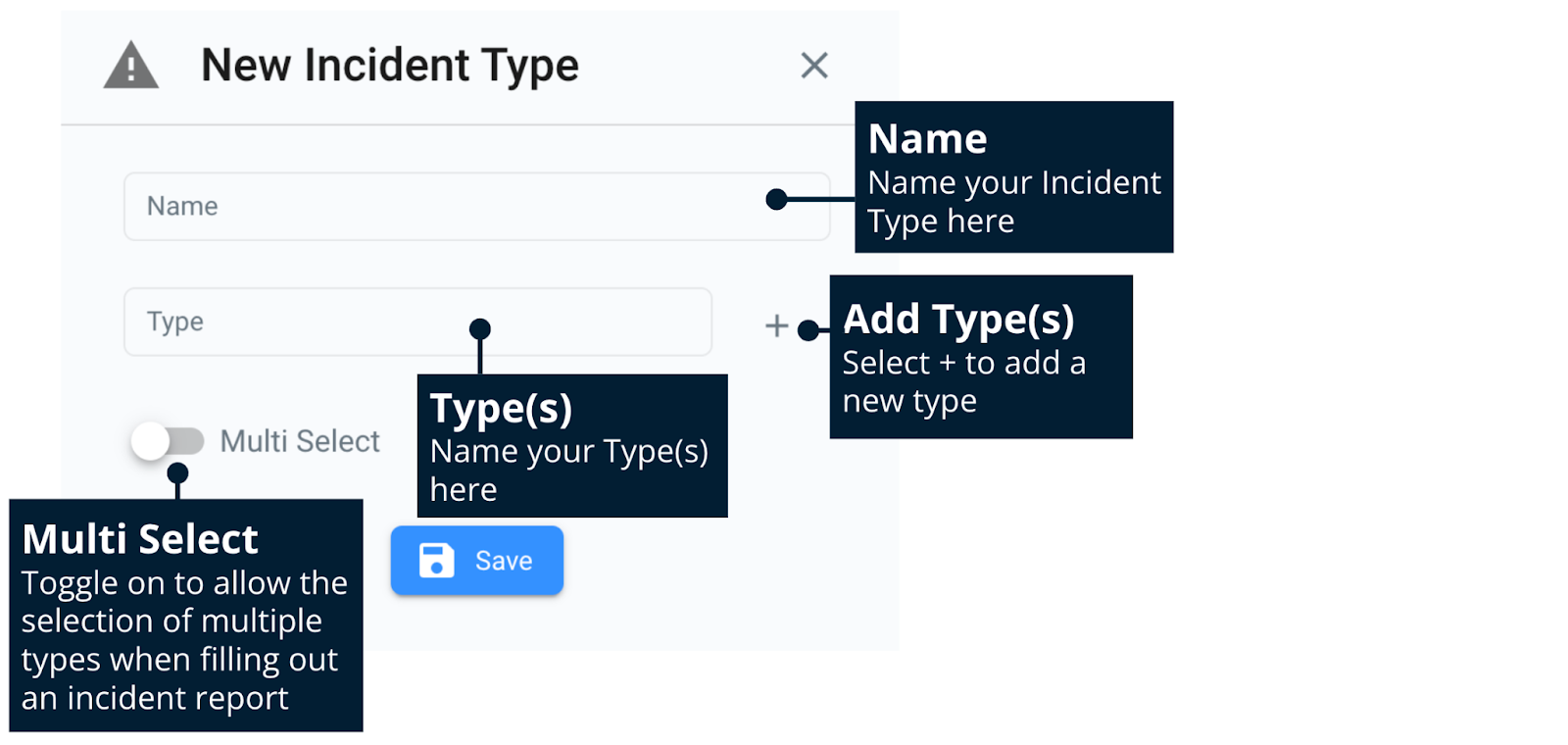Click the plus icon to add a type
Screen dimensions: 1568x745
pos(776,325)
